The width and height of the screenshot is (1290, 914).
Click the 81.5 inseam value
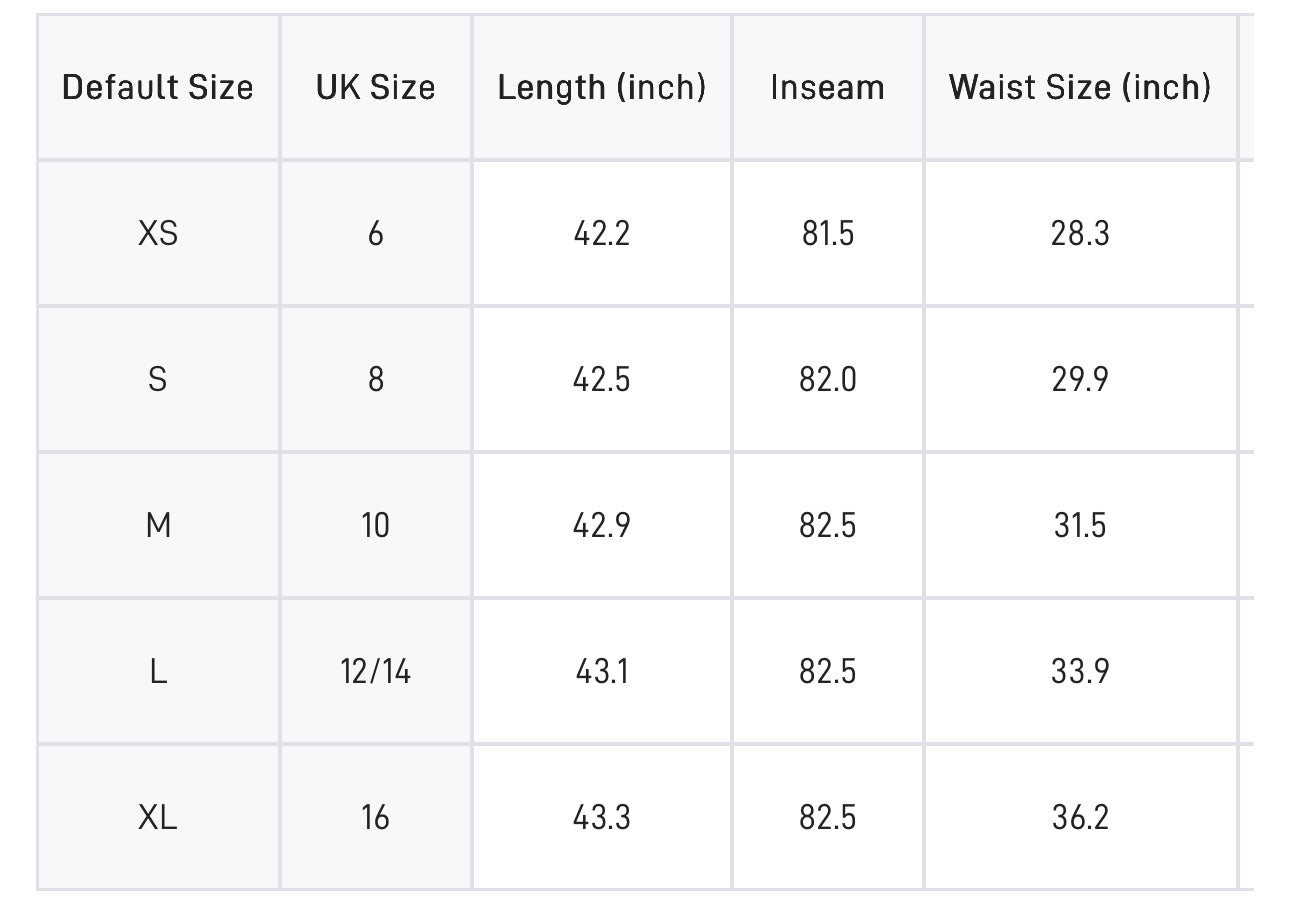[x=827, y=234]
